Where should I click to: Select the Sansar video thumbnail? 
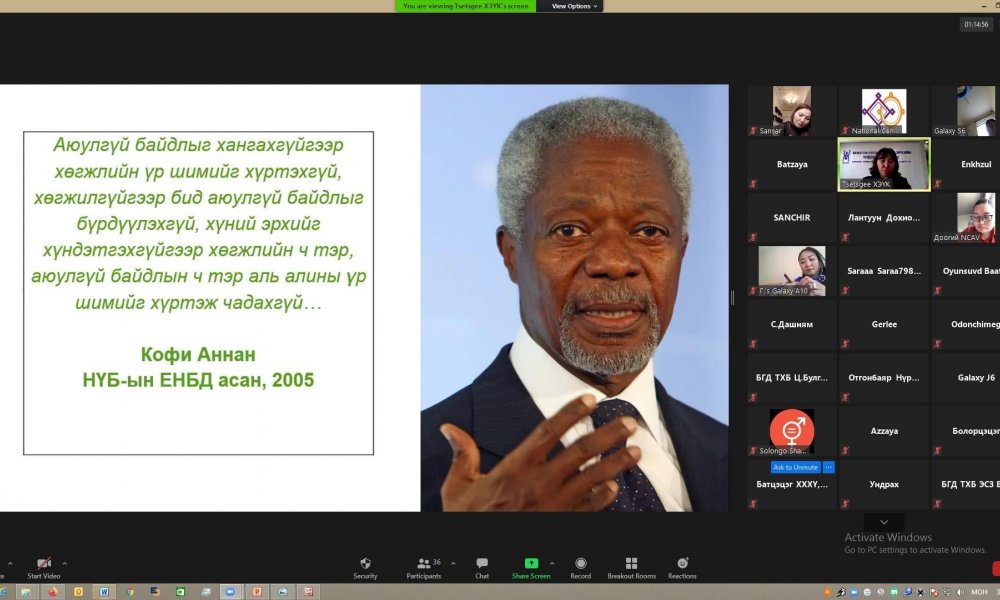click(x=792, y=111)
